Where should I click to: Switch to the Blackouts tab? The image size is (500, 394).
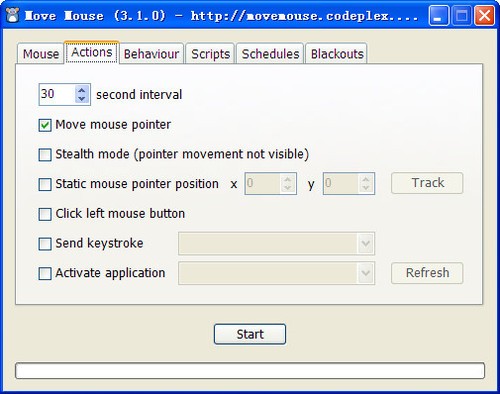tap(337, 54)
